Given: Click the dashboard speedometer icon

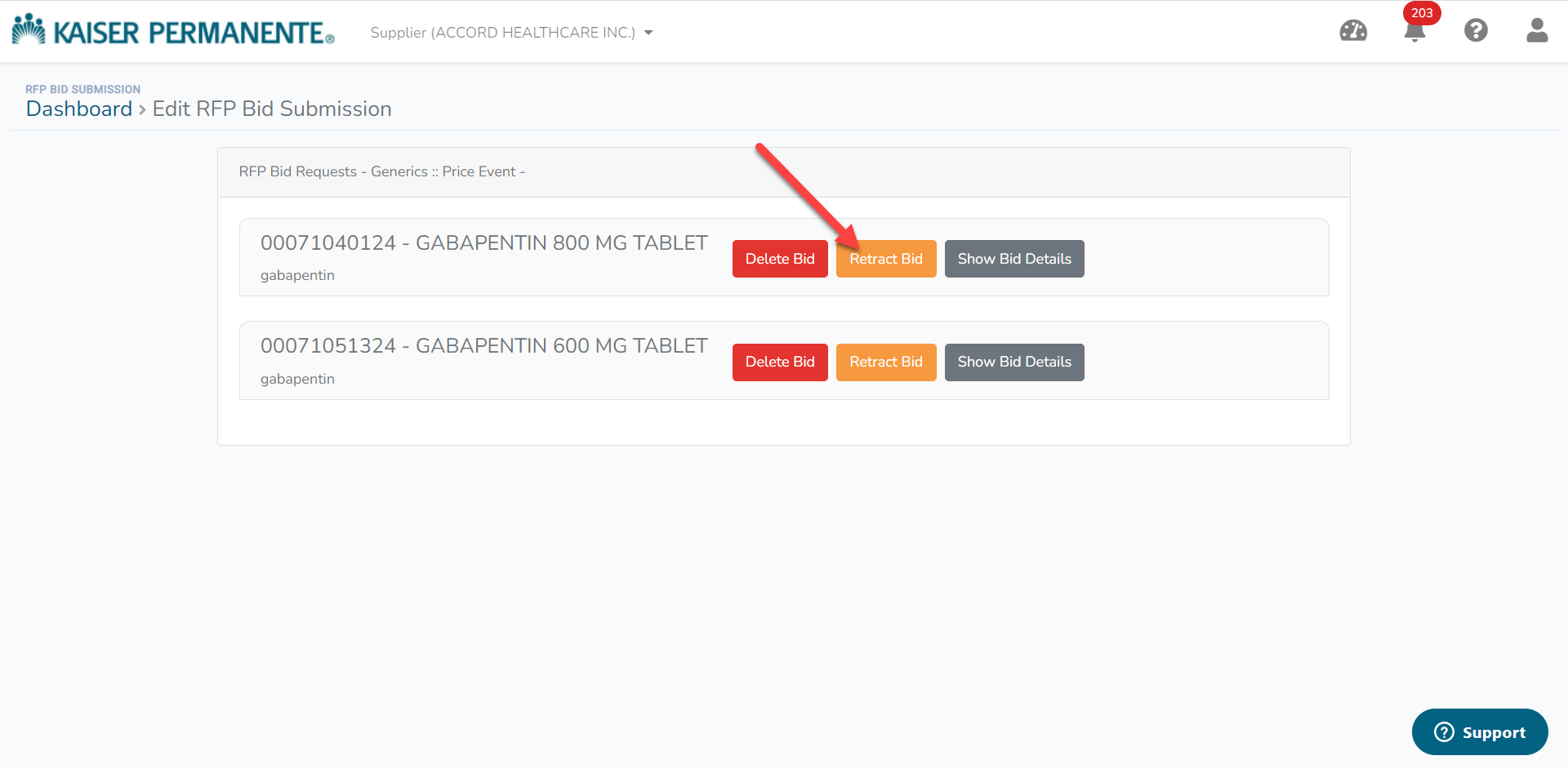Looking at the screenshot, I should tap(1353, 31).
